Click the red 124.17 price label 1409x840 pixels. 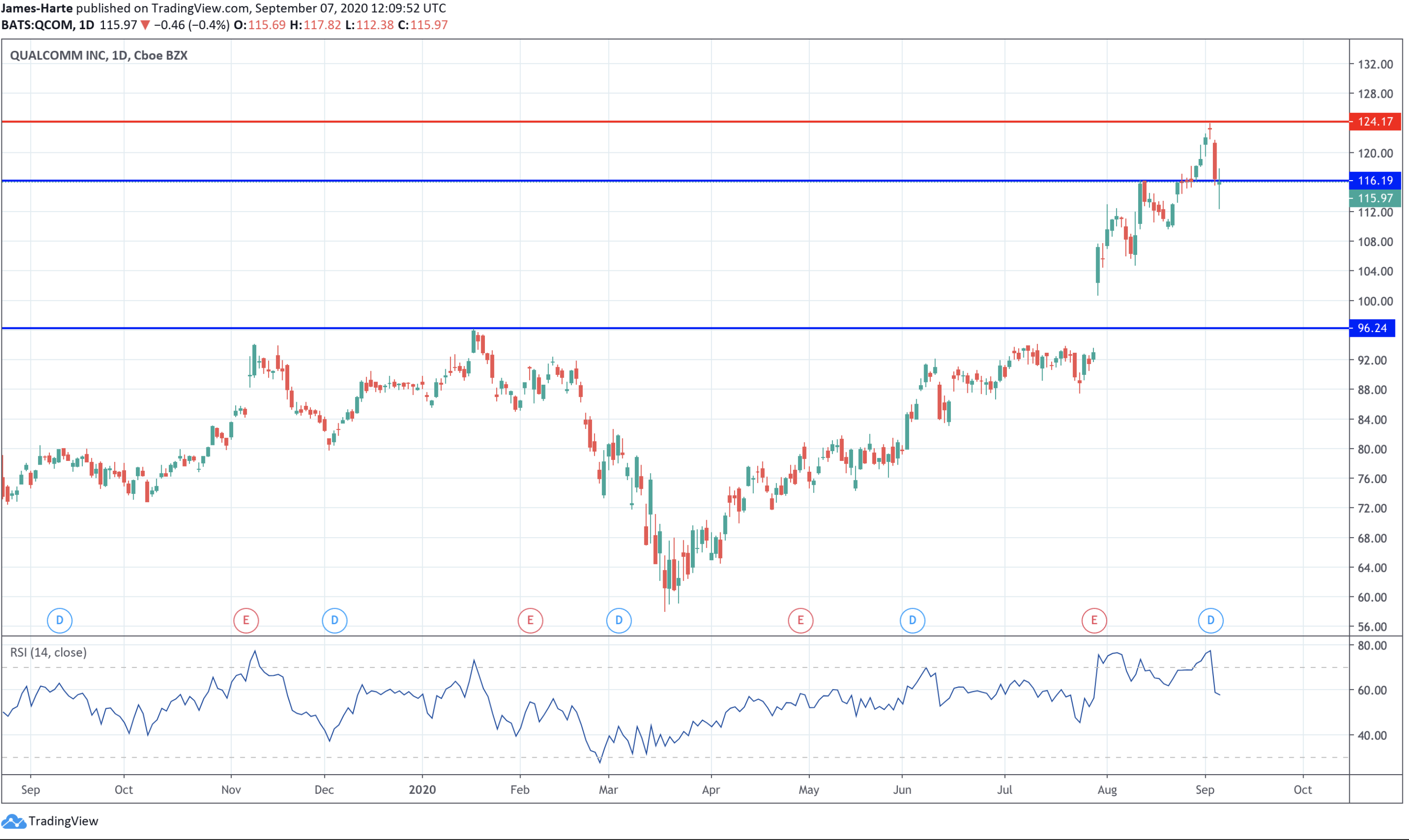[1375, 122]
